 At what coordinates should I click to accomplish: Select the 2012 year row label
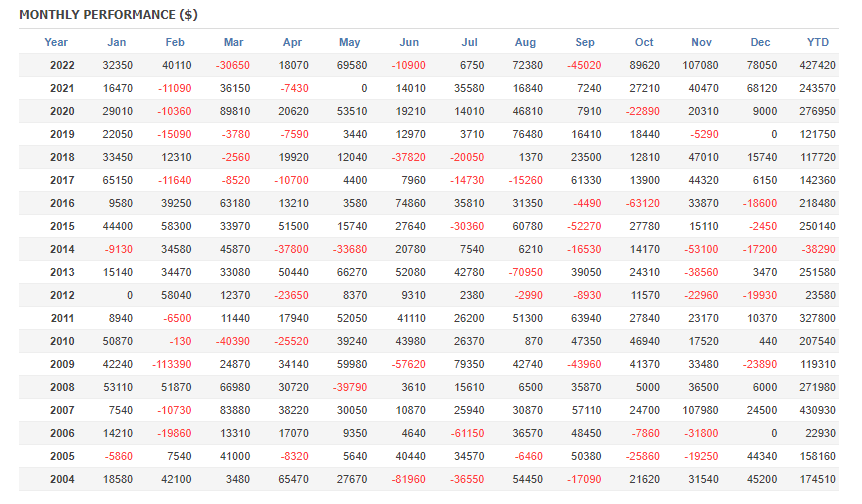coord(62,296)
